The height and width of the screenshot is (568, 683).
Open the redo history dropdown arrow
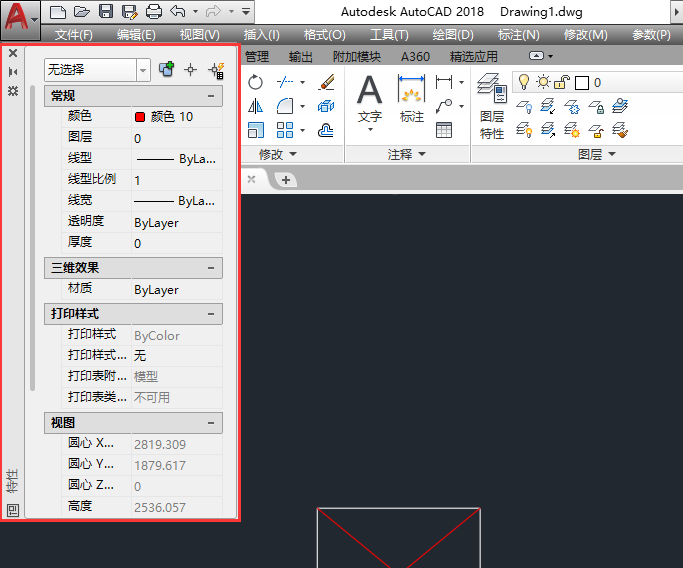[231, 12]
